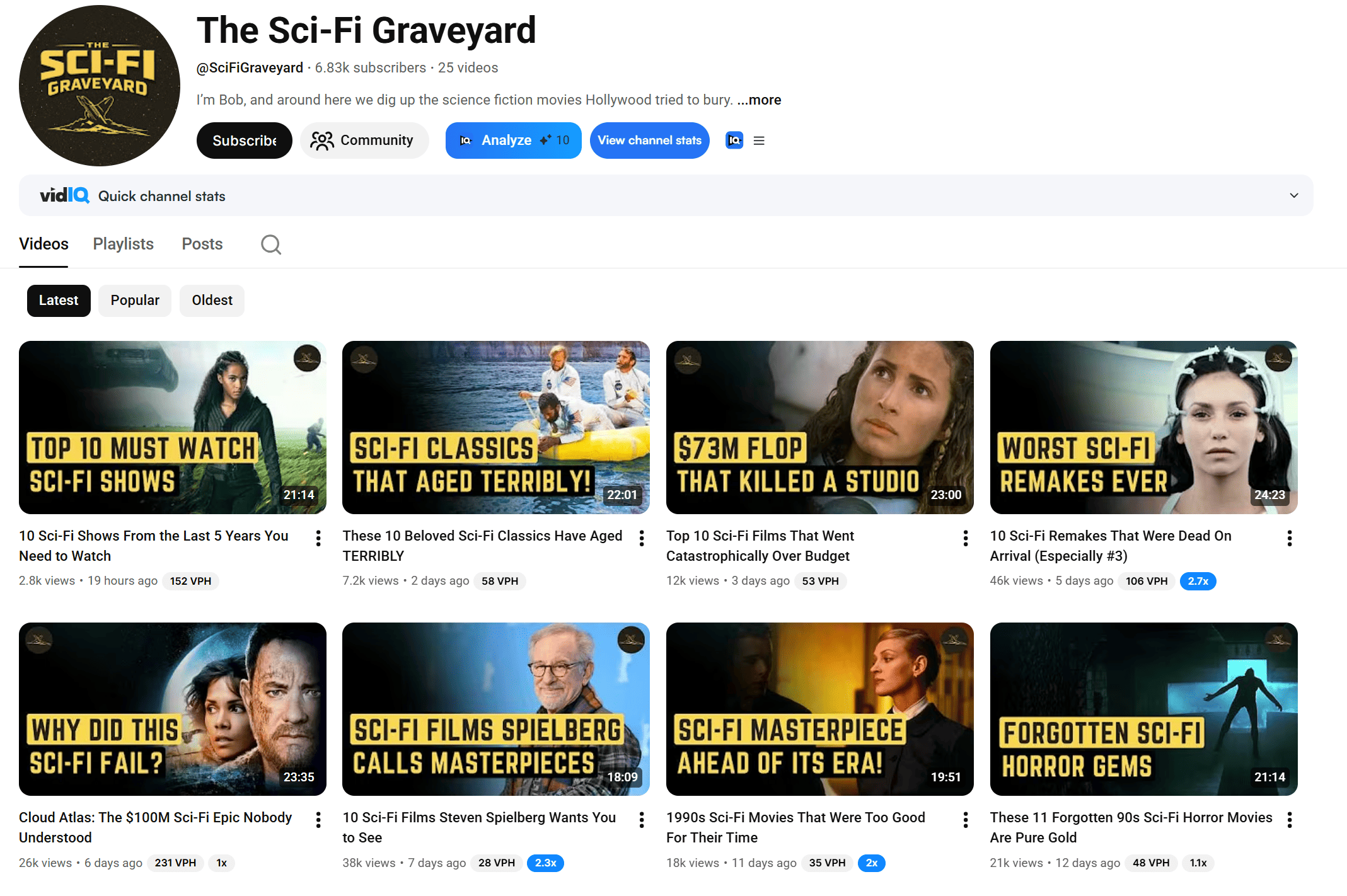The image size is (1347, 896).
Task: Open the Community button
Action: coord(364,141)
